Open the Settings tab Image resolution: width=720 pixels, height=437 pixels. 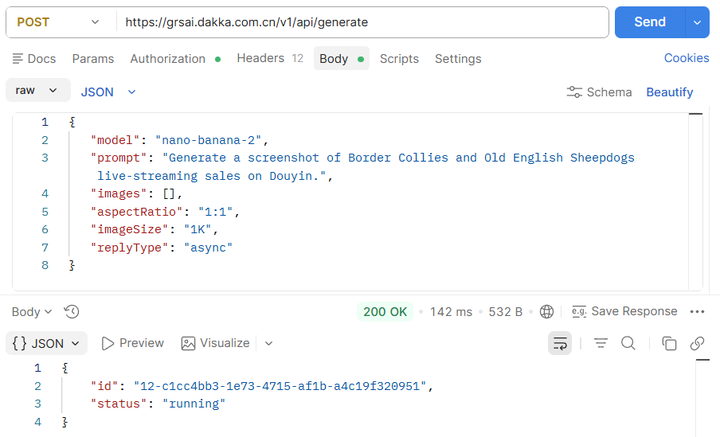(458, 59)
